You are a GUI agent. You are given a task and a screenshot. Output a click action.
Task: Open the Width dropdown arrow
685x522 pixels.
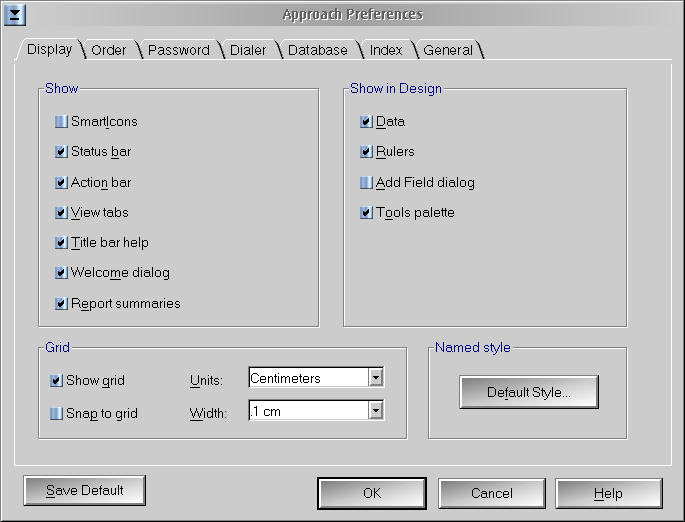(376, 410)
